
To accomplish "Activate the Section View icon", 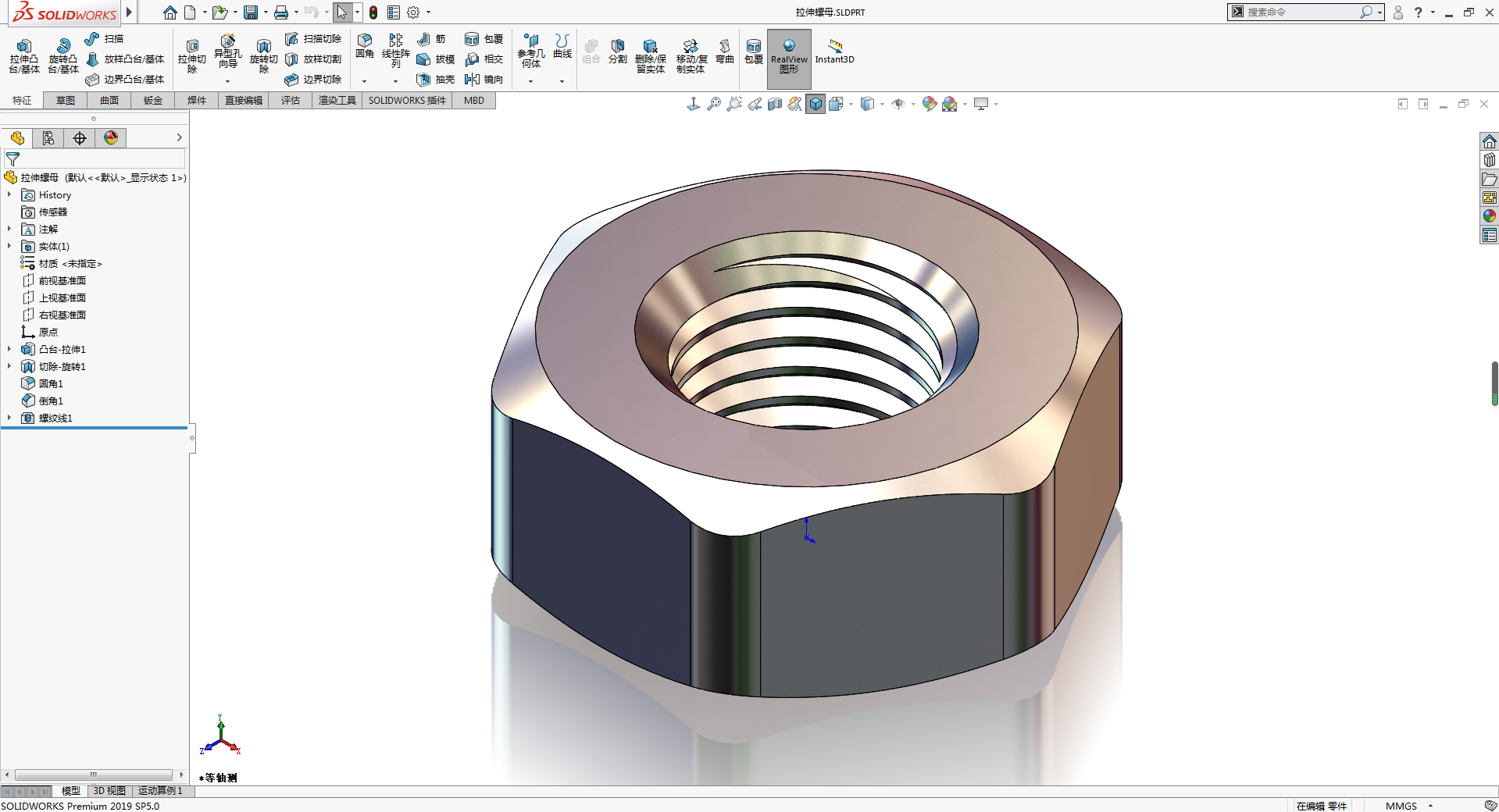I will (x=775, y=104).
